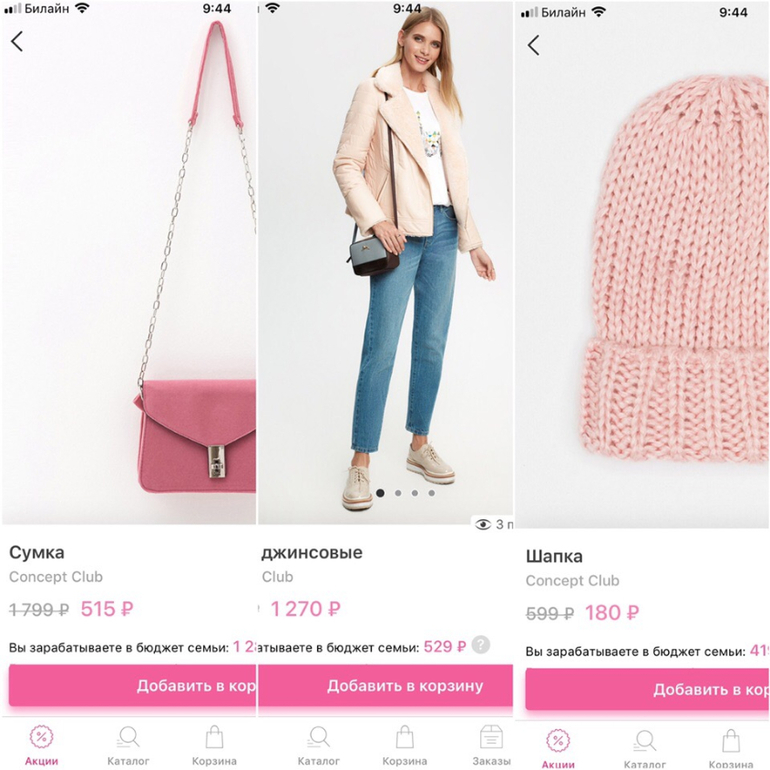The height and width of the screenshot is (770, 770).
Task: Select the third photo carousel dot
Action: point(415,493)
